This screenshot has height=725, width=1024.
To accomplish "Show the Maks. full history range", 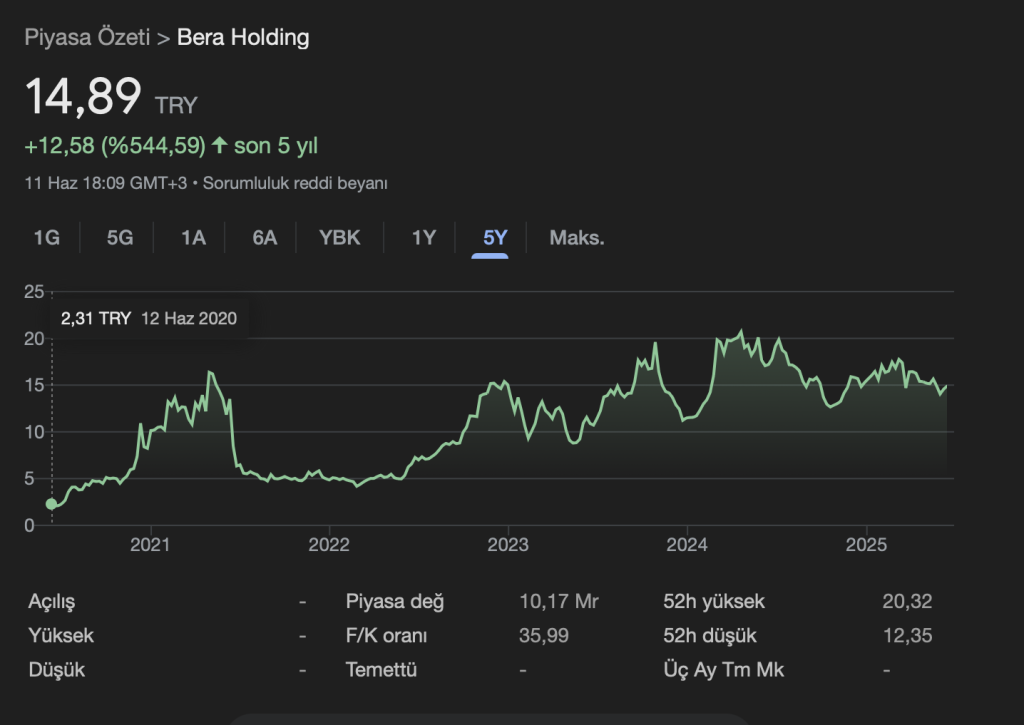I will pyautogui.click(x=577, y=238).
